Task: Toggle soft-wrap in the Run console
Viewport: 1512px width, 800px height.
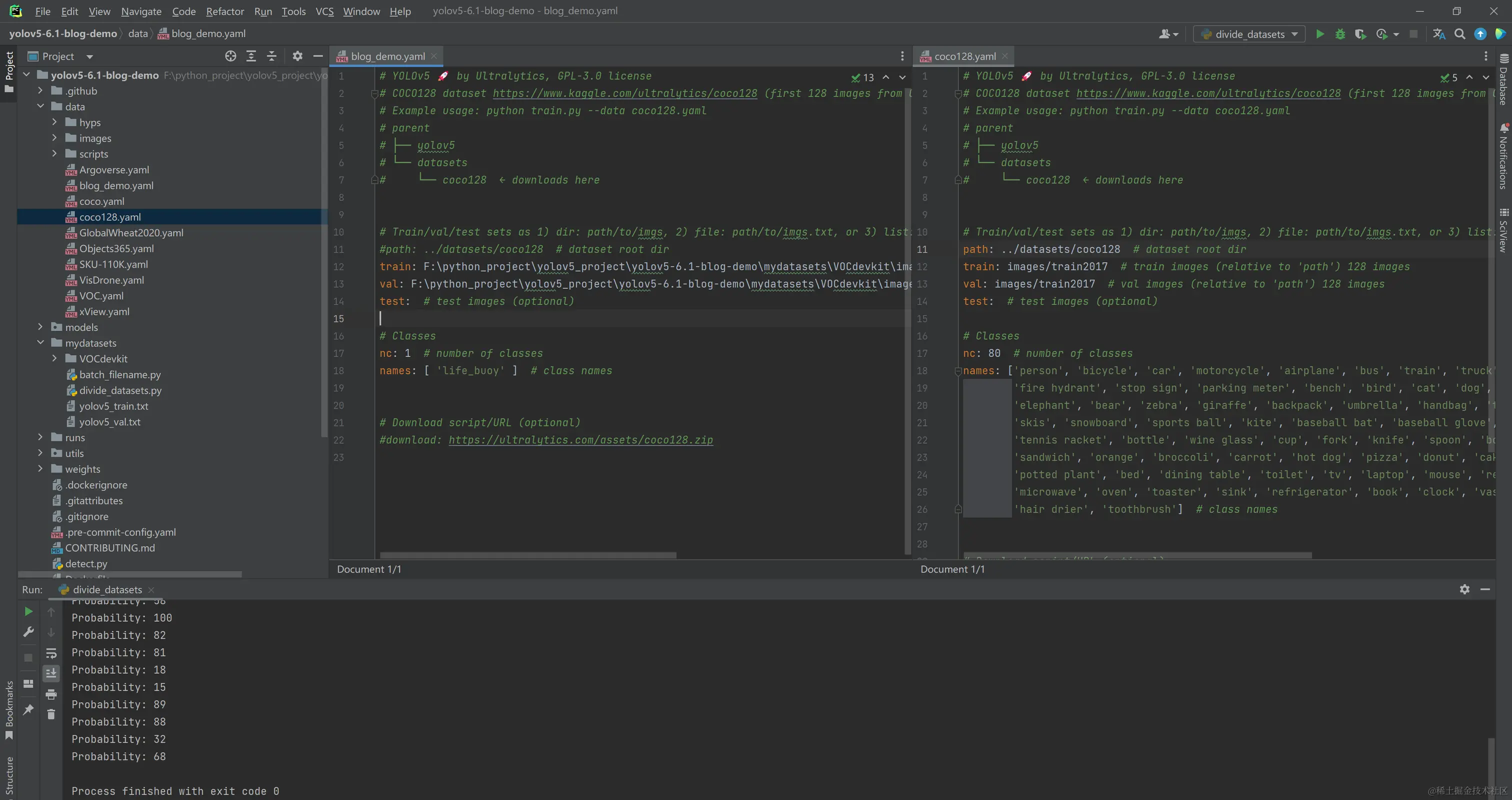Action: 51,653
